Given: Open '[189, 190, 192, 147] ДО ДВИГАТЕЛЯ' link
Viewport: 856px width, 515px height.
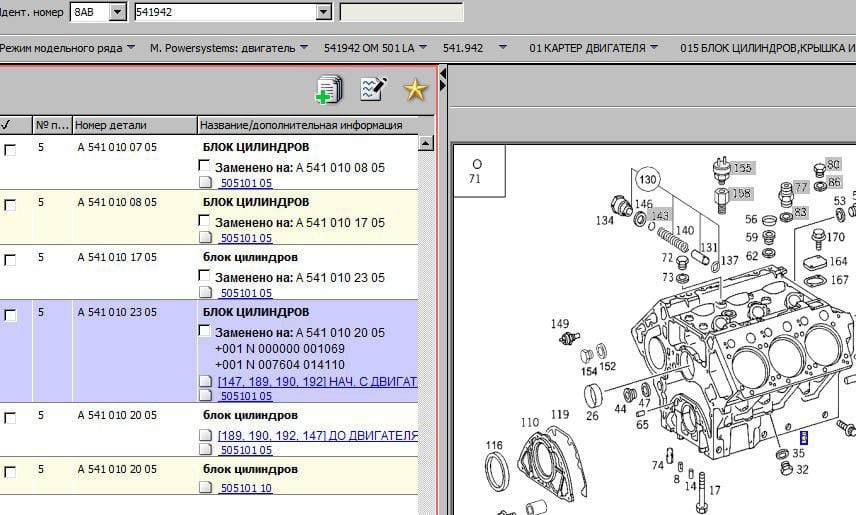Looking at the screenshot, I should click(317, 435).
